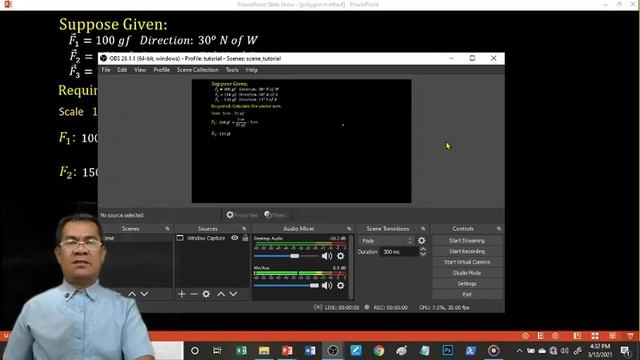Screen dimensions: 640x360
Task: Open source properties gear below Sources list
Action: 206,294
